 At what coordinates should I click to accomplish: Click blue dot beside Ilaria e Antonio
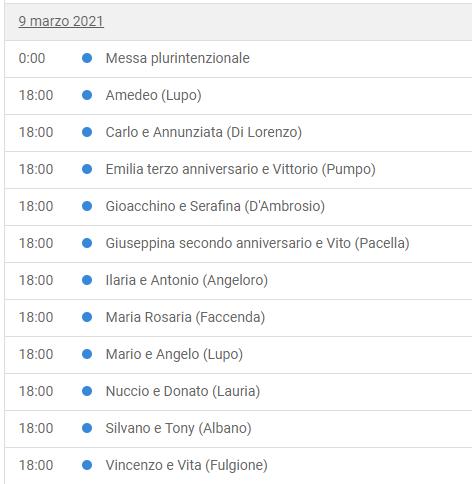(x=87, y=280)
